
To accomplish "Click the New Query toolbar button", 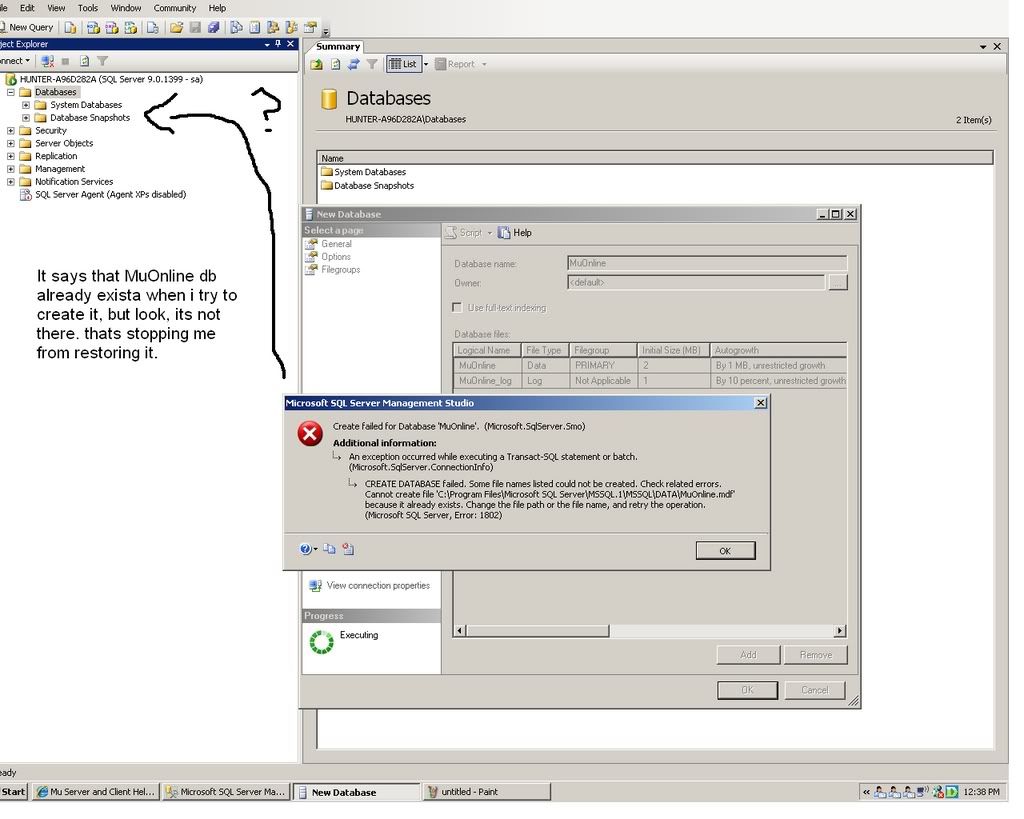I will point(28,27).
